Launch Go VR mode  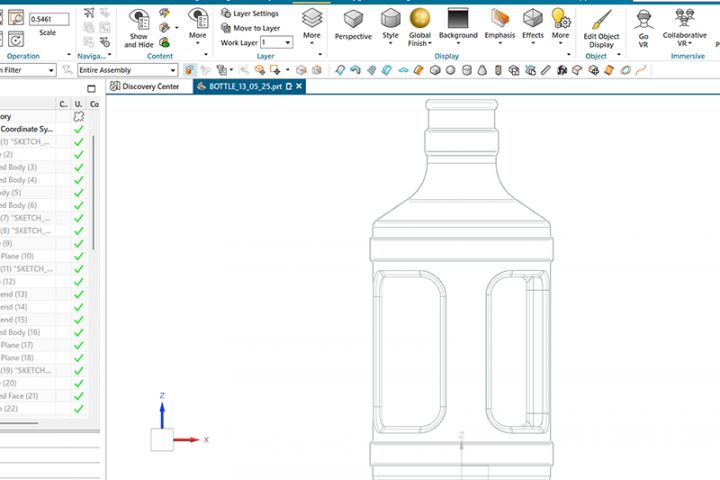tap(643, 28)
